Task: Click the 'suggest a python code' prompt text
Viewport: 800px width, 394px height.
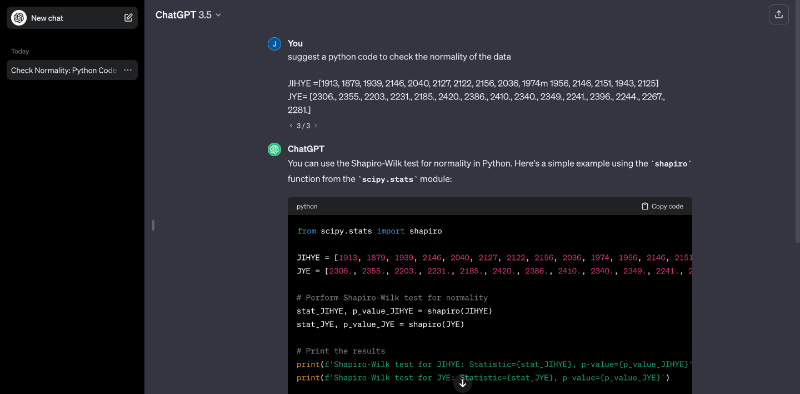Action: (x=399, y=57)
